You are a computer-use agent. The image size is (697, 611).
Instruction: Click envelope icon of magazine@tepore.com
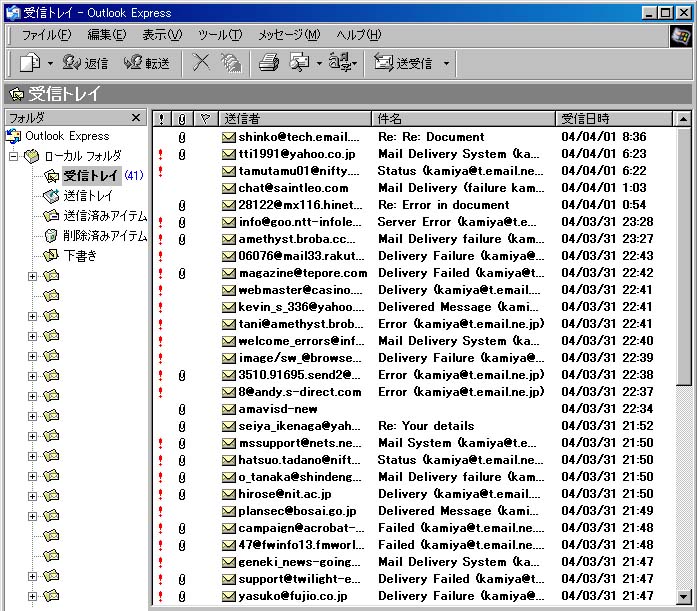(228, 273)
